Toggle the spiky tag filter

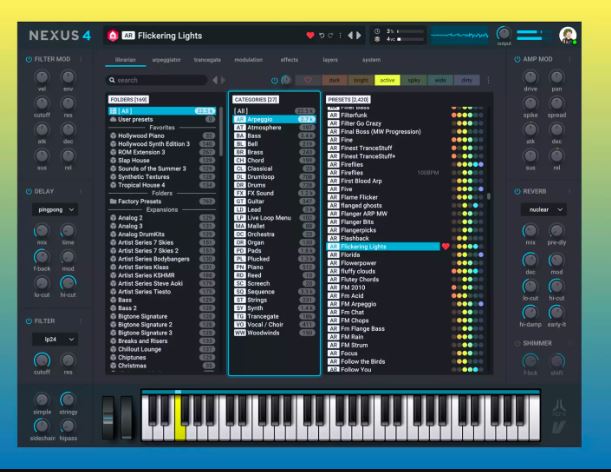coord(414,80)
